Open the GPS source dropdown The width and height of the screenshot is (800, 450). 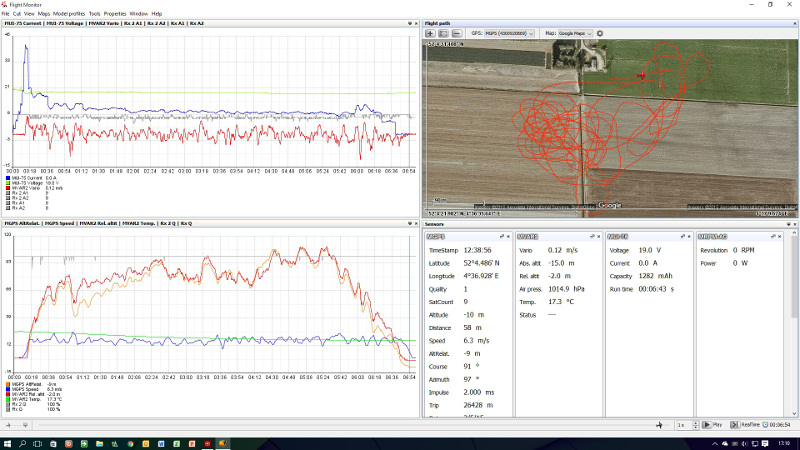[509, 33]
